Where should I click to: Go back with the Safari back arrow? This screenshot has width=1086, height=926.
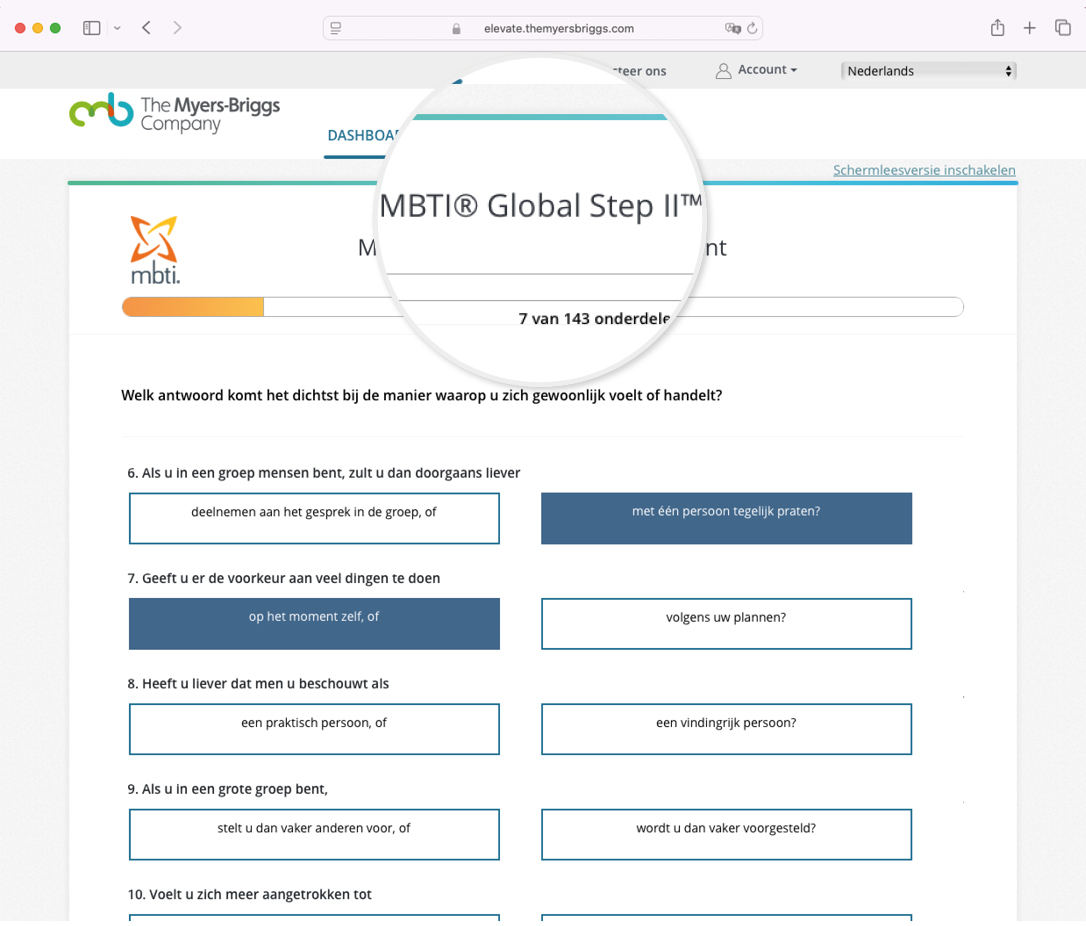146,28
